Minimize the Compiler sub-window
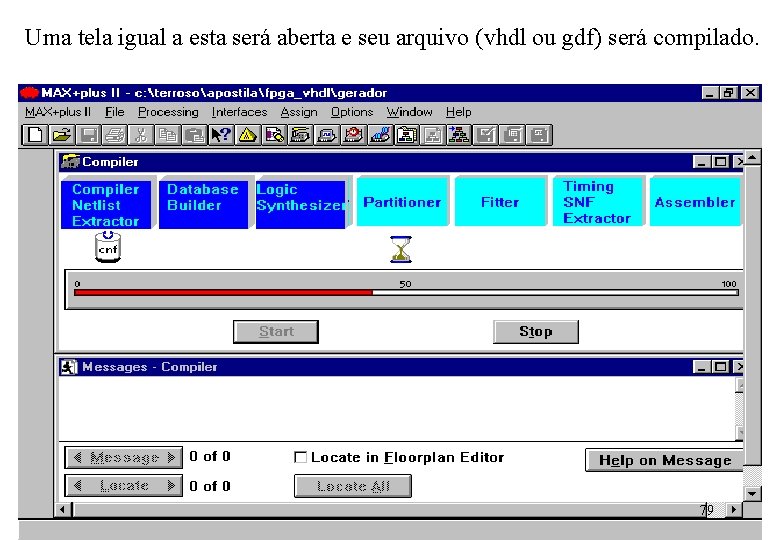780x540 pixels. click(x=701, y=162)
